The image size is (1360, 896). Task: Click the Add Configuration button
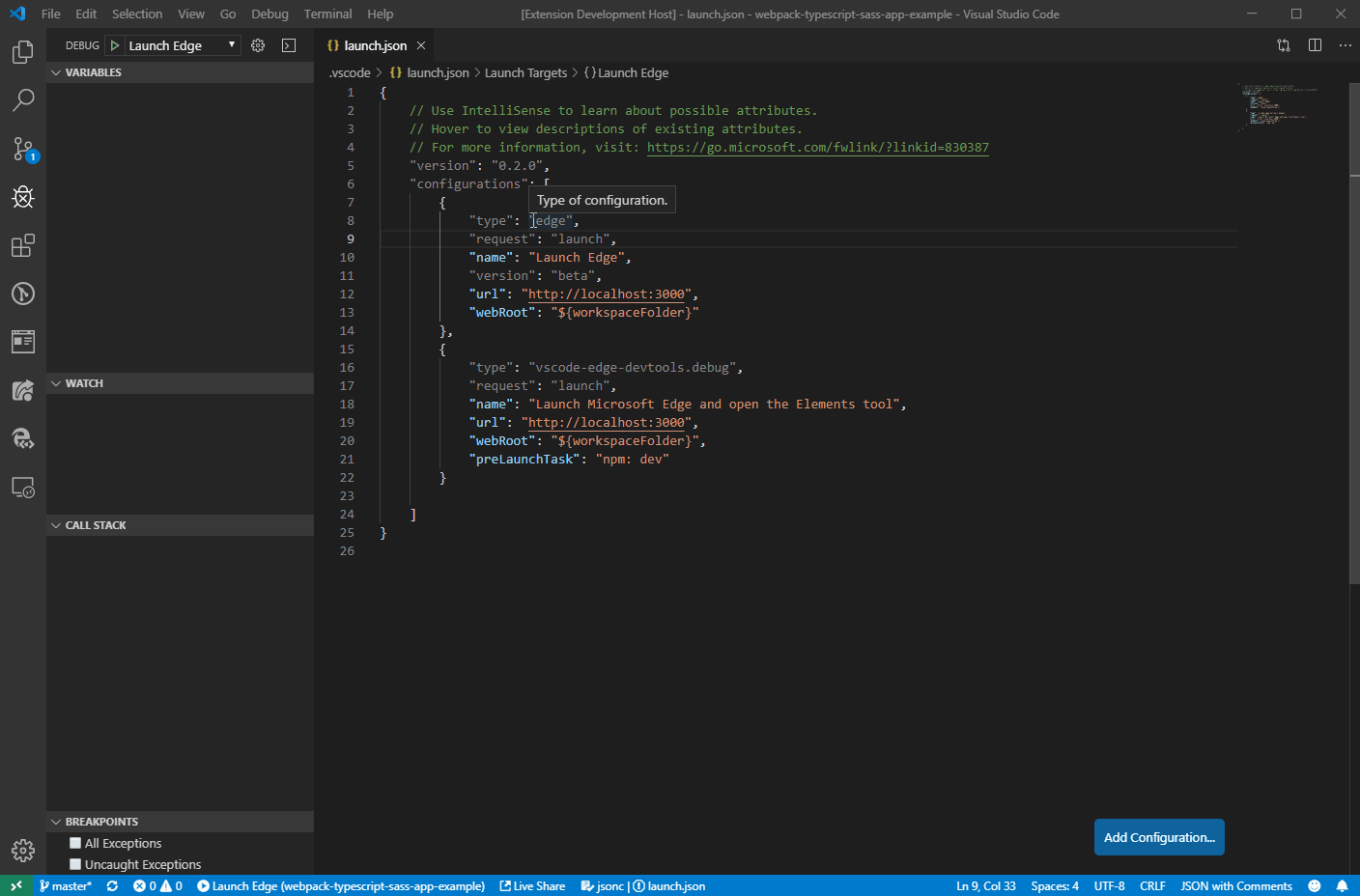(1159, 836)
